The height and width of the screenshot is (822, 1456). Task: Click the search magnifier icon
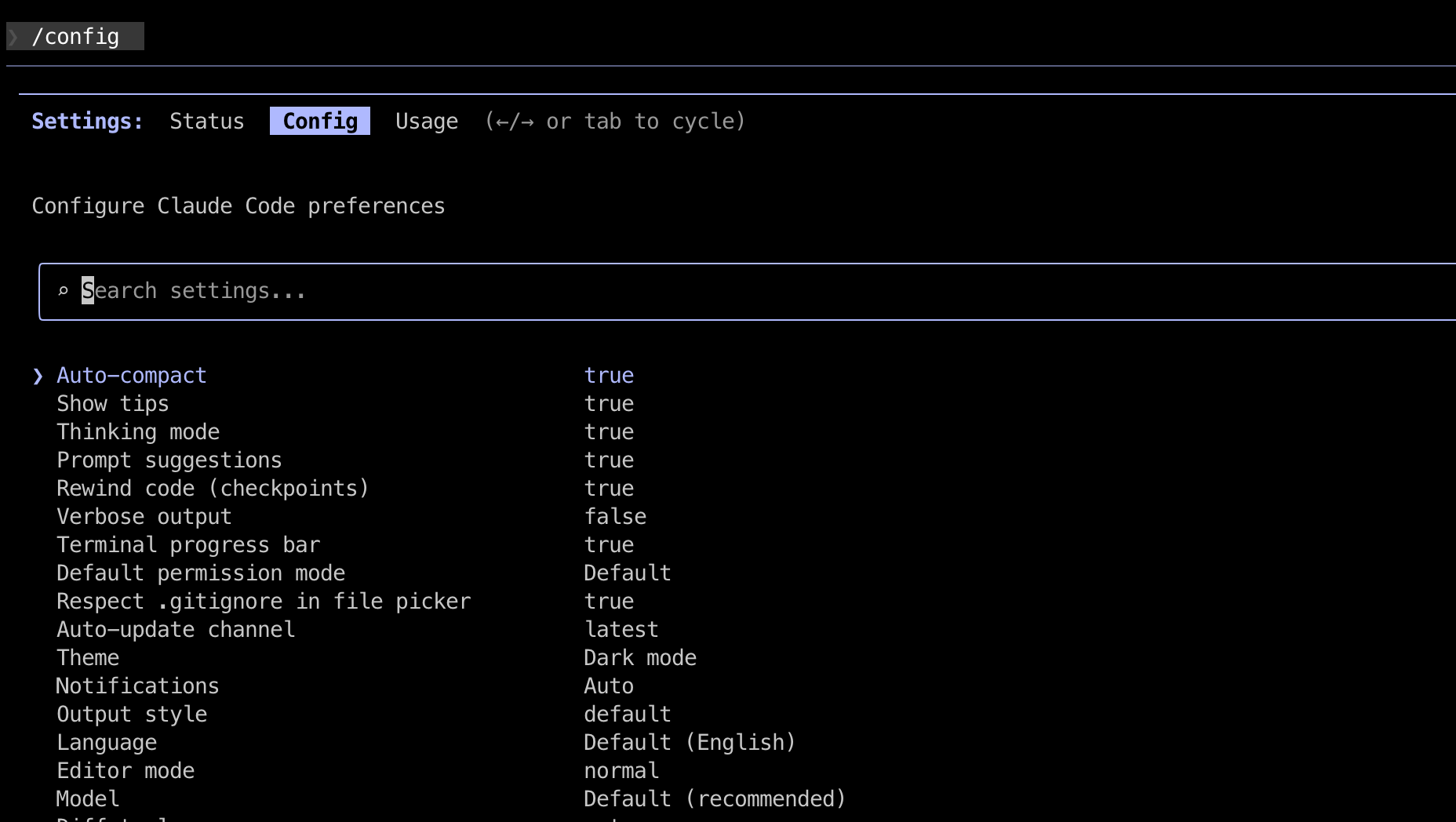click(x=64, y=291)
